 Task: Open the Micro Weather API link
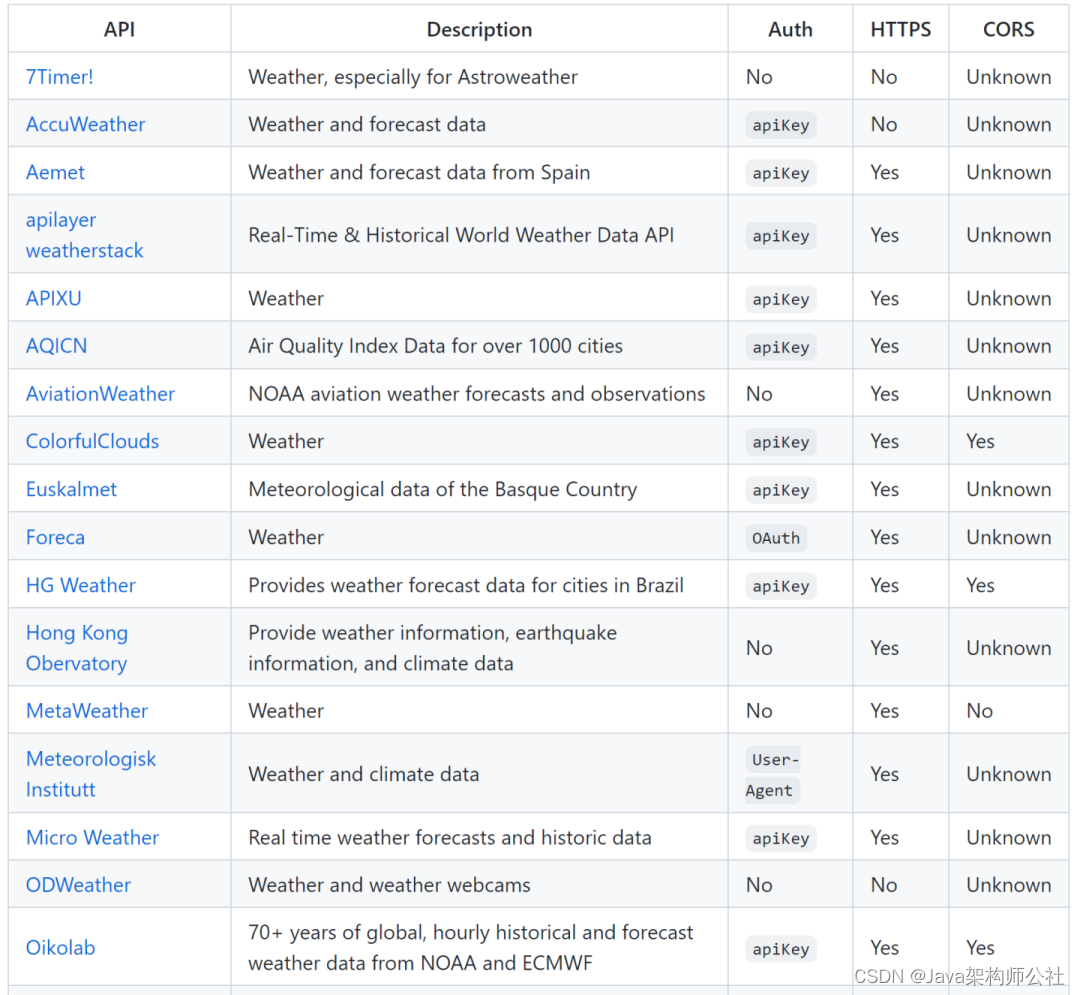pos(92,837)
